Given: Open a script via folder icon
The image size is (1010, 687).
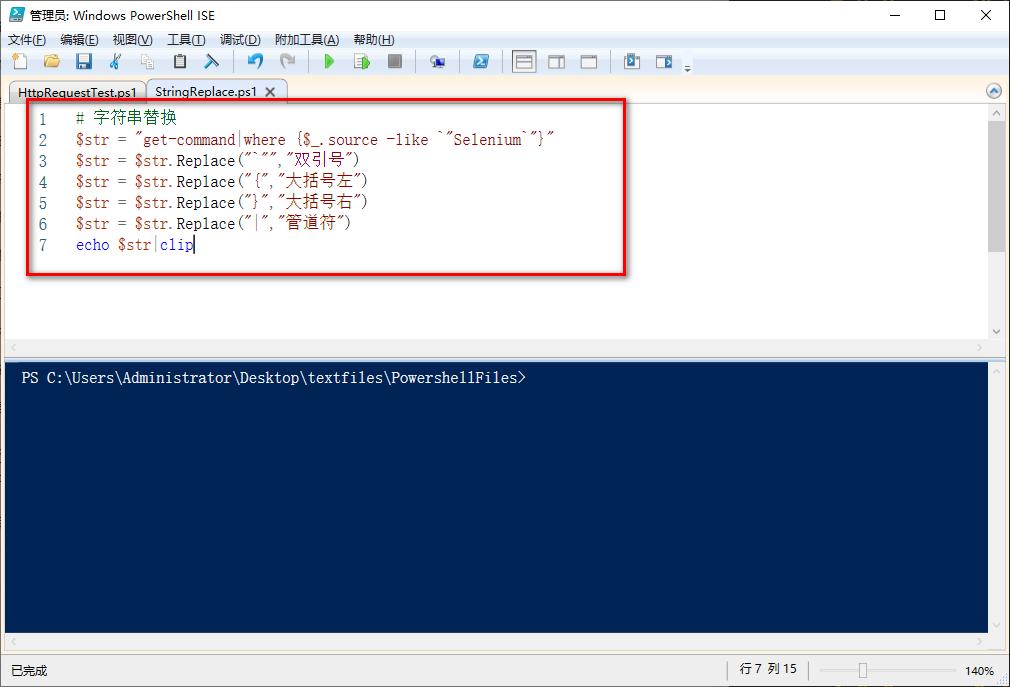Looking at the screenshot, I should point(52,62).
